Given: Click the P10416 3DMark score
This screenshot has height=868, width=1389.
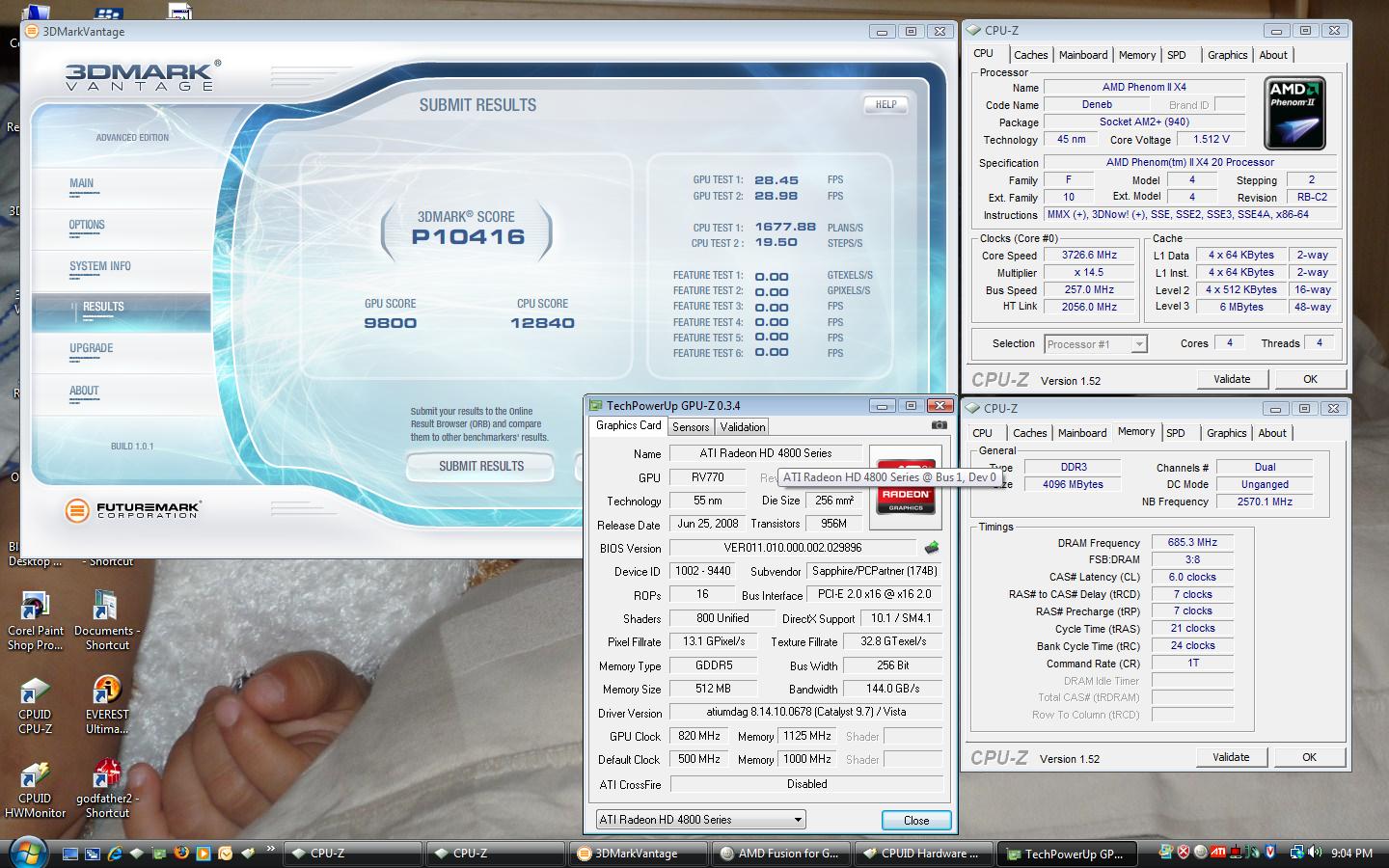Looking at the screenshot, I should pyautogui.click(x=468, y=236).
